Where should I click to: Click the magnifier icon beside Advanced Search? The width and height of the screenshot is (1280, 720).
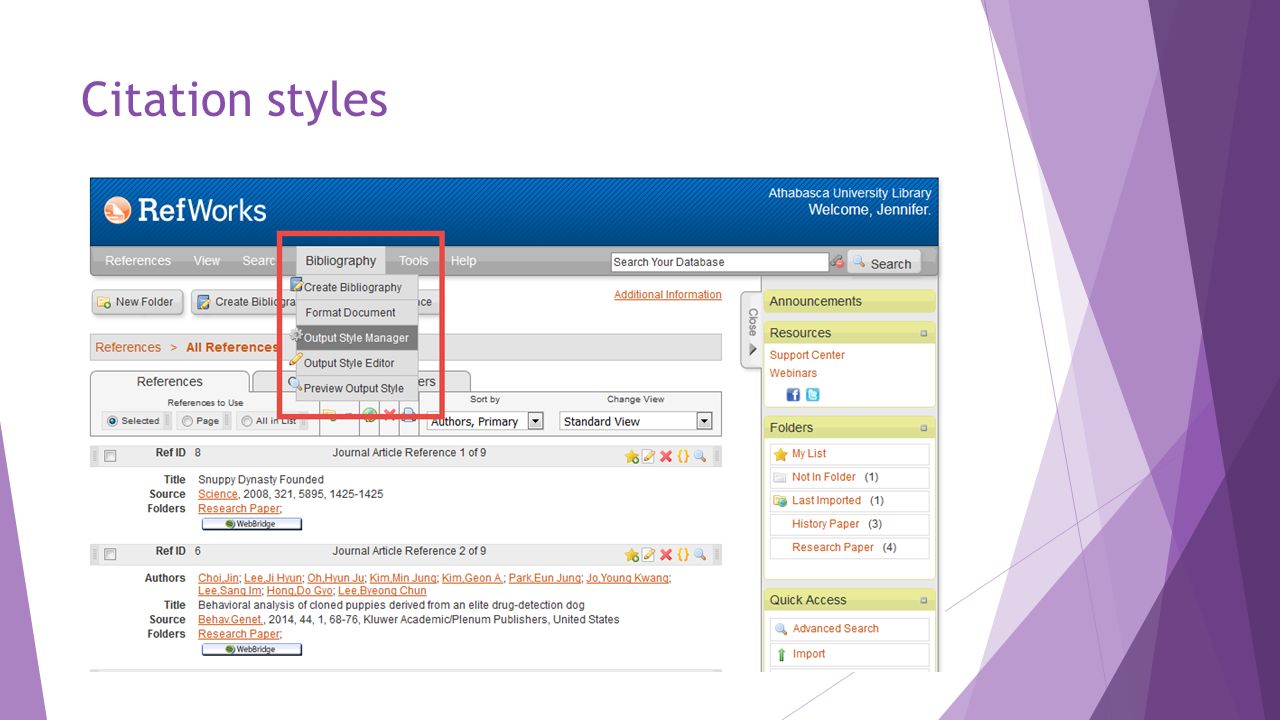tap(781, 629)
